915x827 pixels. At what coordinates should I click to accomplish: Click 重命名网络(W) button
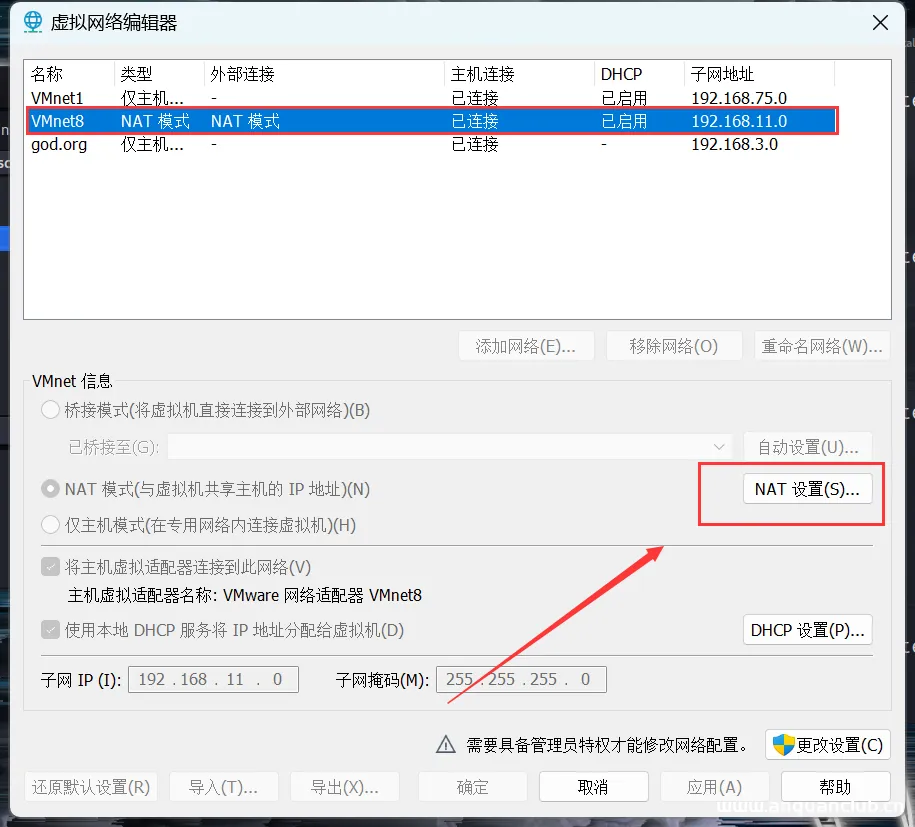click(x=822, y=345)
